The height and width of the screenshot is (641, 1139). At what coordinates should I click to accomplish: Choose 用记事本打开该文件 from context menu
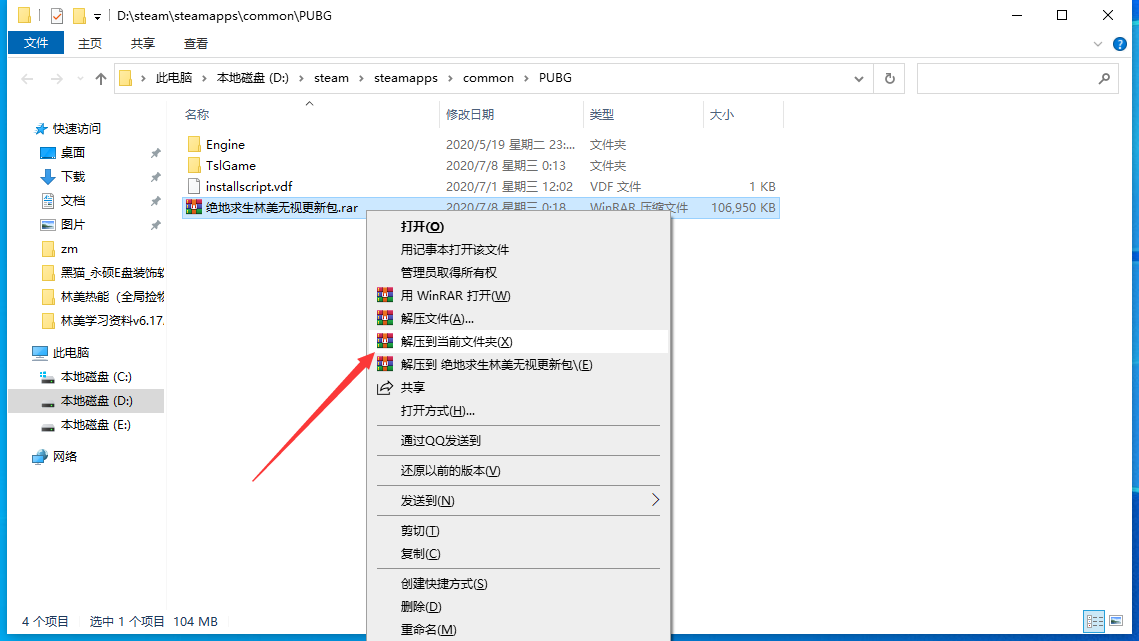point(519,249)
